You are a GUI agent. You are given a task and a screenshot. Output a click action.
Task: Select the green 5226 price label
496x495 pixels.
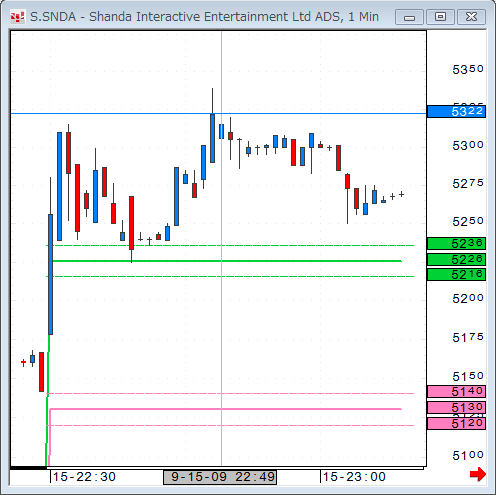click(x=456, y=259)
